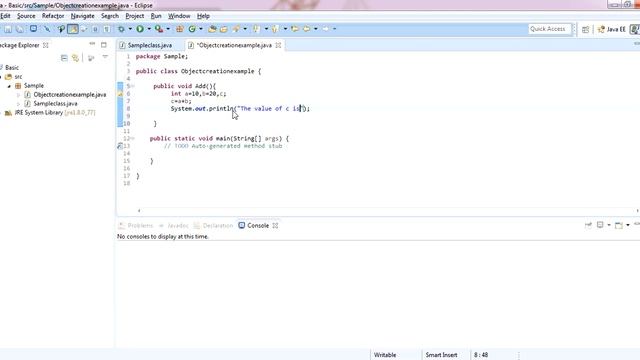Switch to the Declaration tab
The image size is (640, 360).
(213, 225)
